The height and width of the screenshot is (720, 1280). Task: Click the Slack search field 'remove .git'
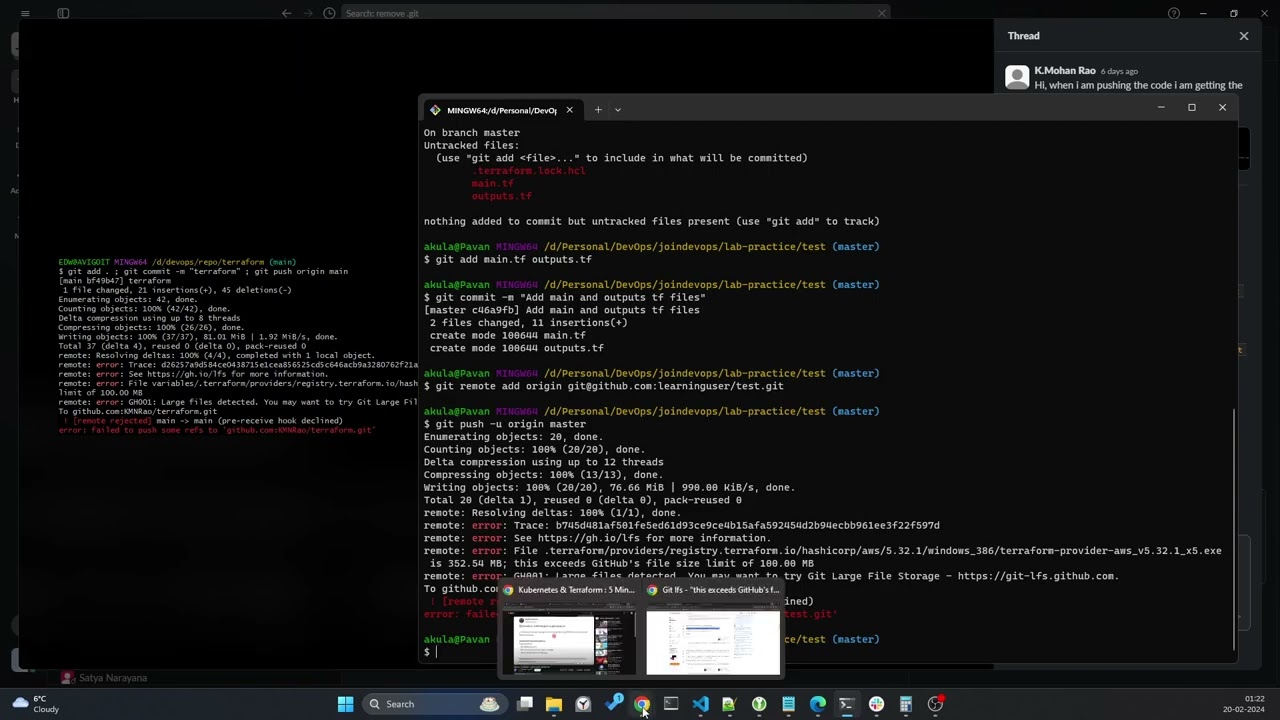[614, 13]
